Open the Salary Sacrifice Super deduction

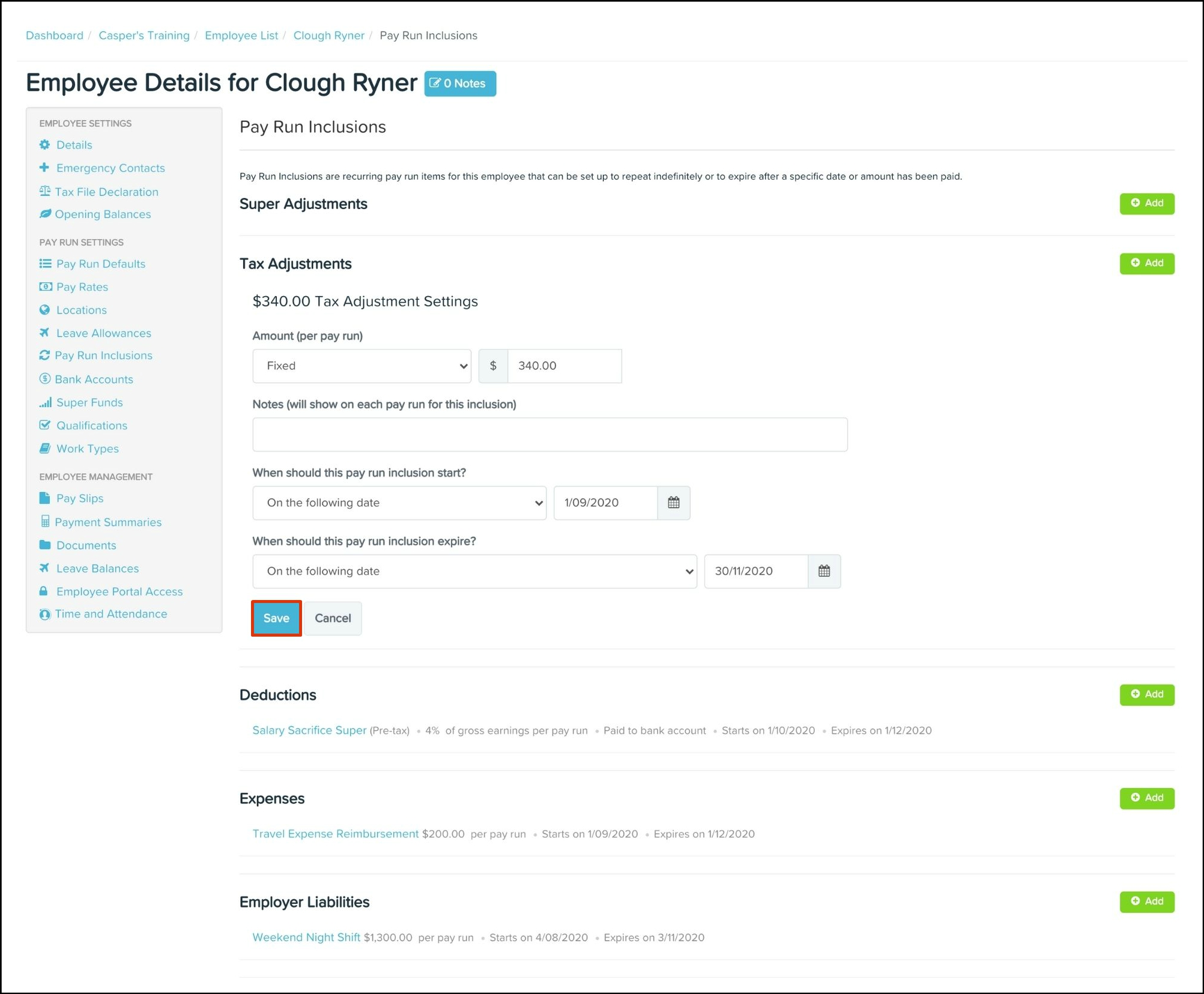pos(309,730)
